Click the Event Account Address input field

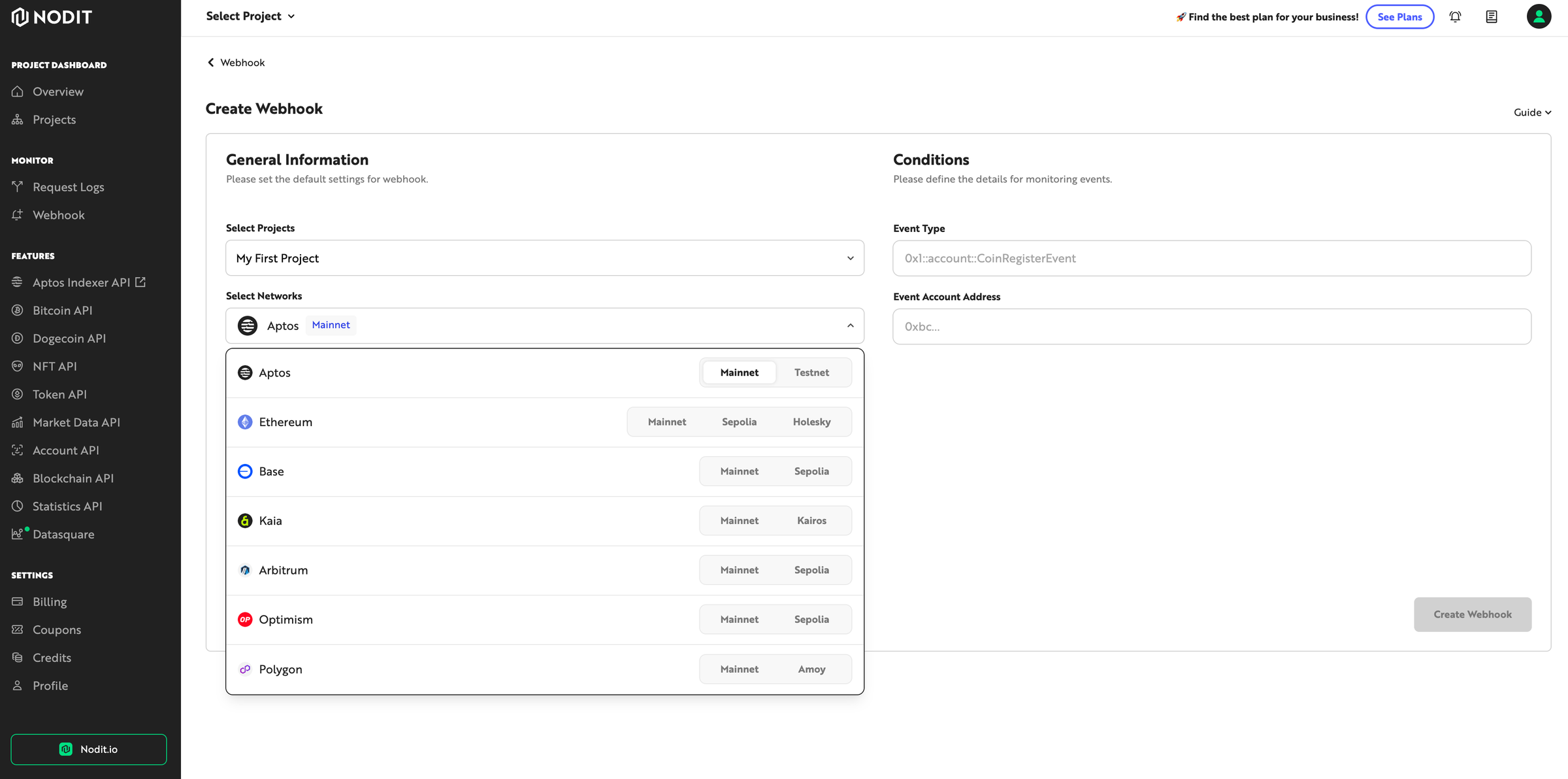[1211, 326]
